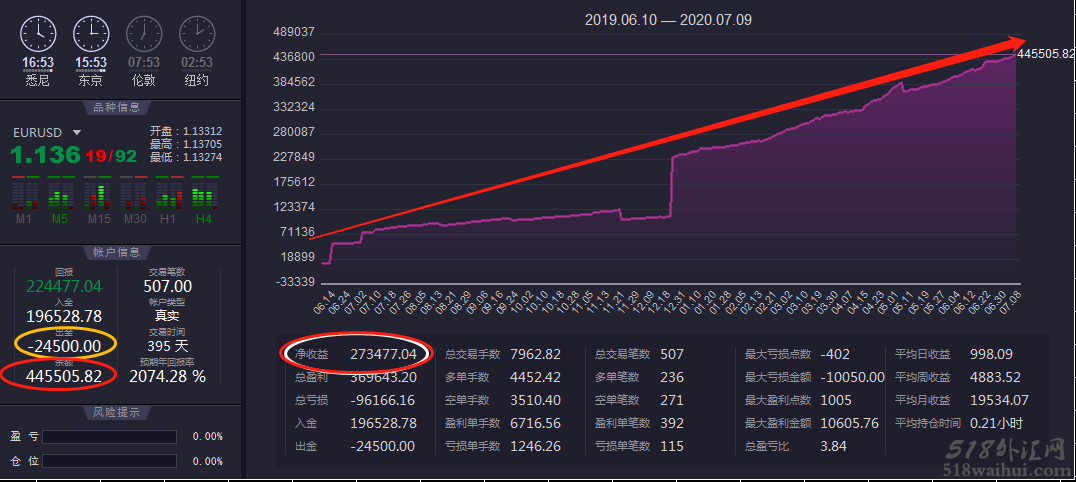
Task: Click the 仓位 position progress bar
Action: point(109,461)
